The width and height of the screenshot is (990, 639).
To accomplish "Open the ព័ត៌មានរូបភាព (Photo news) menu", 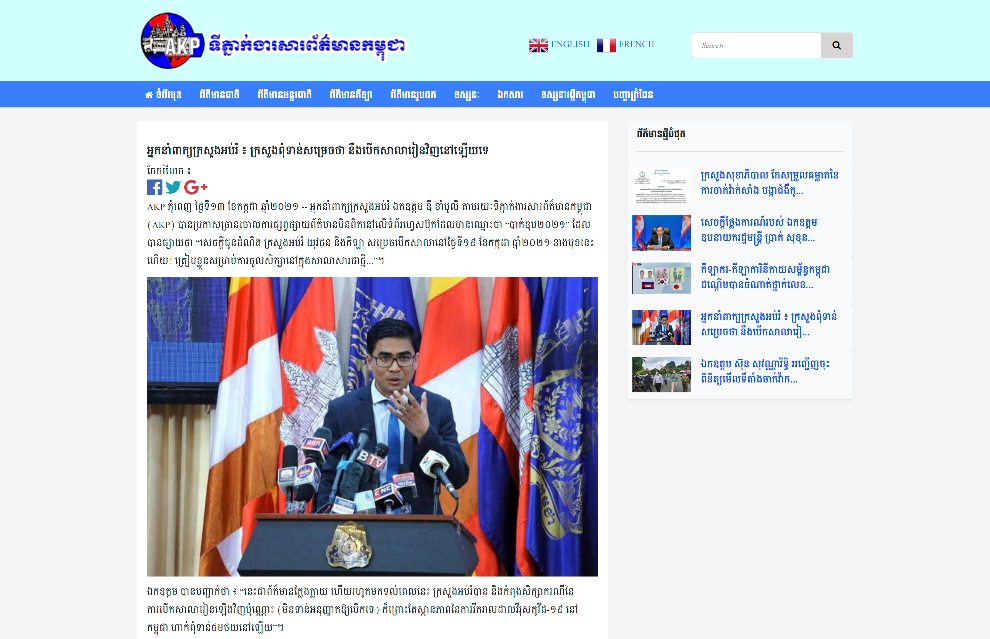I will pos(413,94).
